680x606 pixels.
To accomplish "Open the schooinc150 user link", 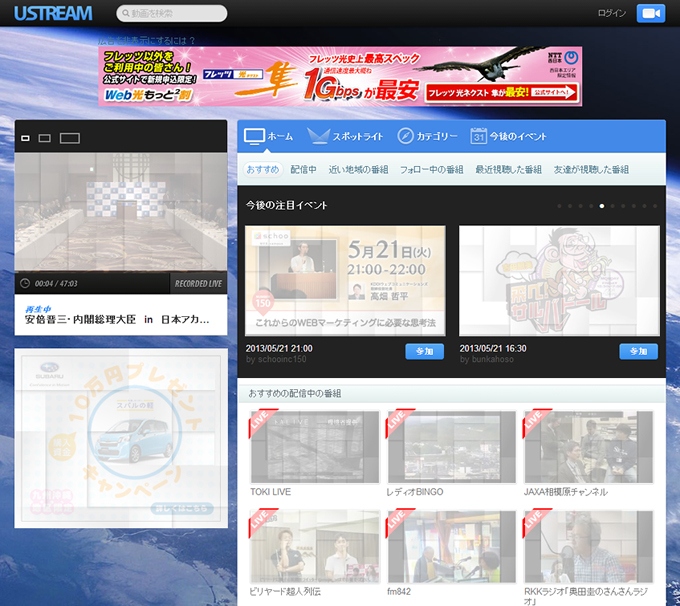I will pyautogui.click(x=281, y=360).
